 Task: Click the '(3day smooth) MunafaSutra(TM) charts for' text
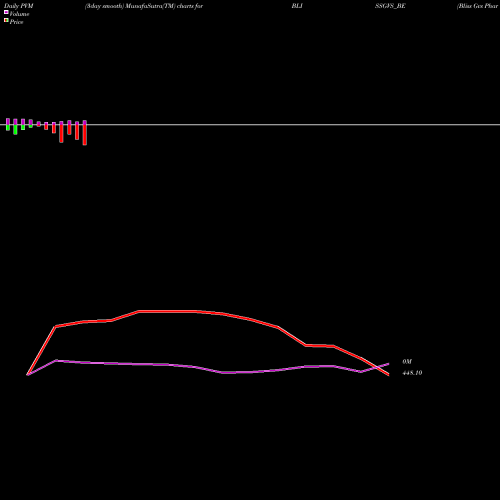coord(144,6)
